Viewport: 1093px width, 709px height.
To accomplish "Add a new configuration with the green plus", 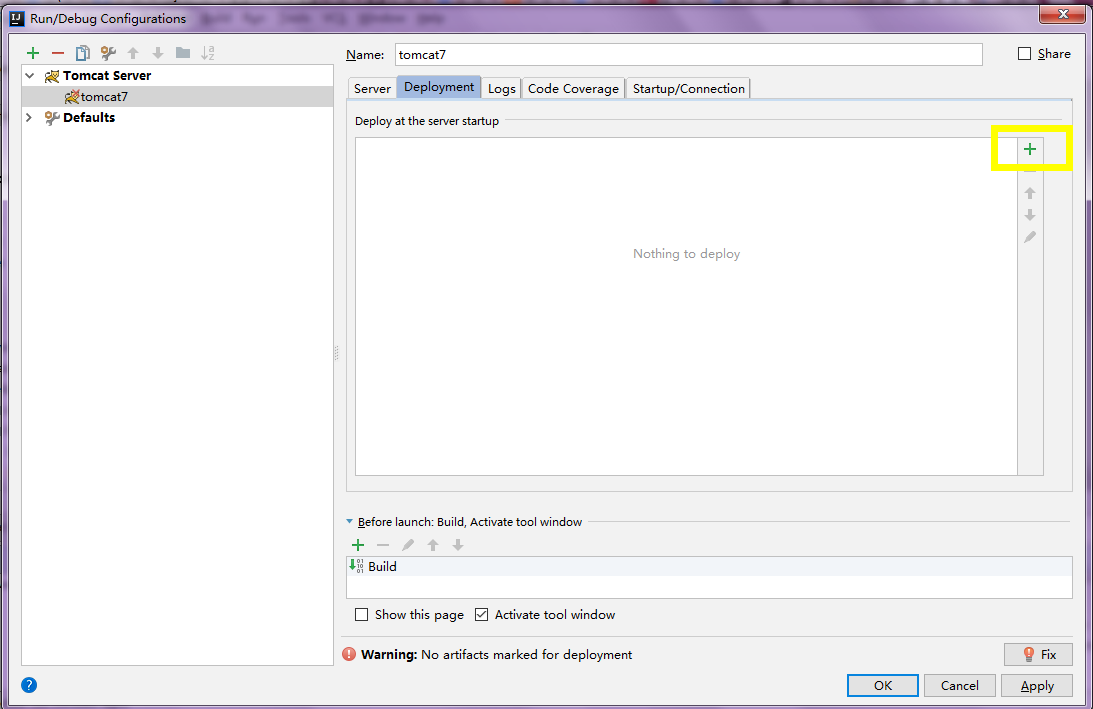I will click(x=33, y=53).
